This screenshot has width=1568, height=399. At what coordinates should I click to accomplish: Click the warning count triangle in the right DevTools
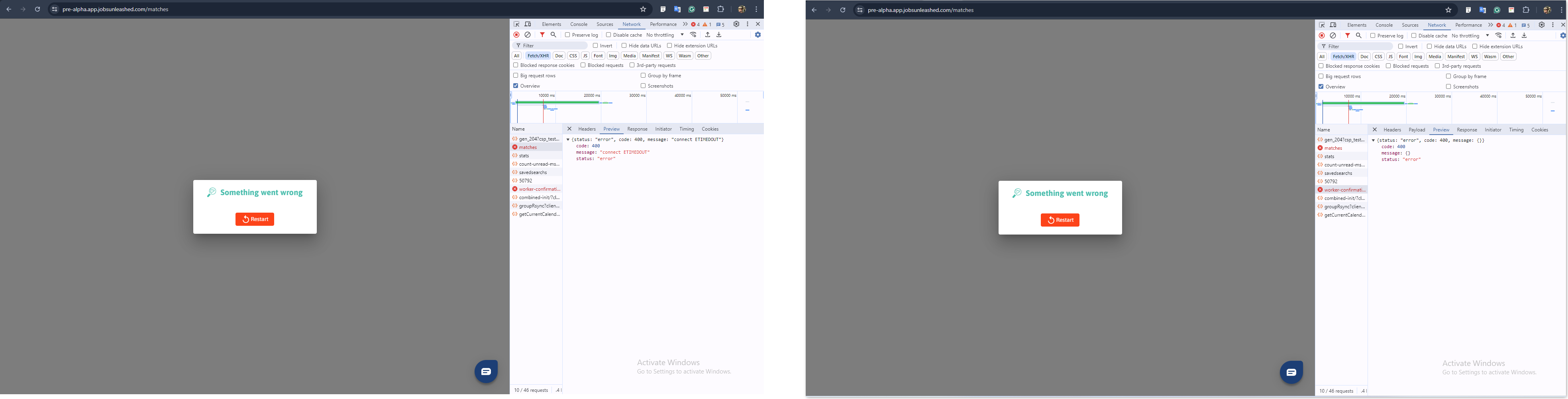1512,25
